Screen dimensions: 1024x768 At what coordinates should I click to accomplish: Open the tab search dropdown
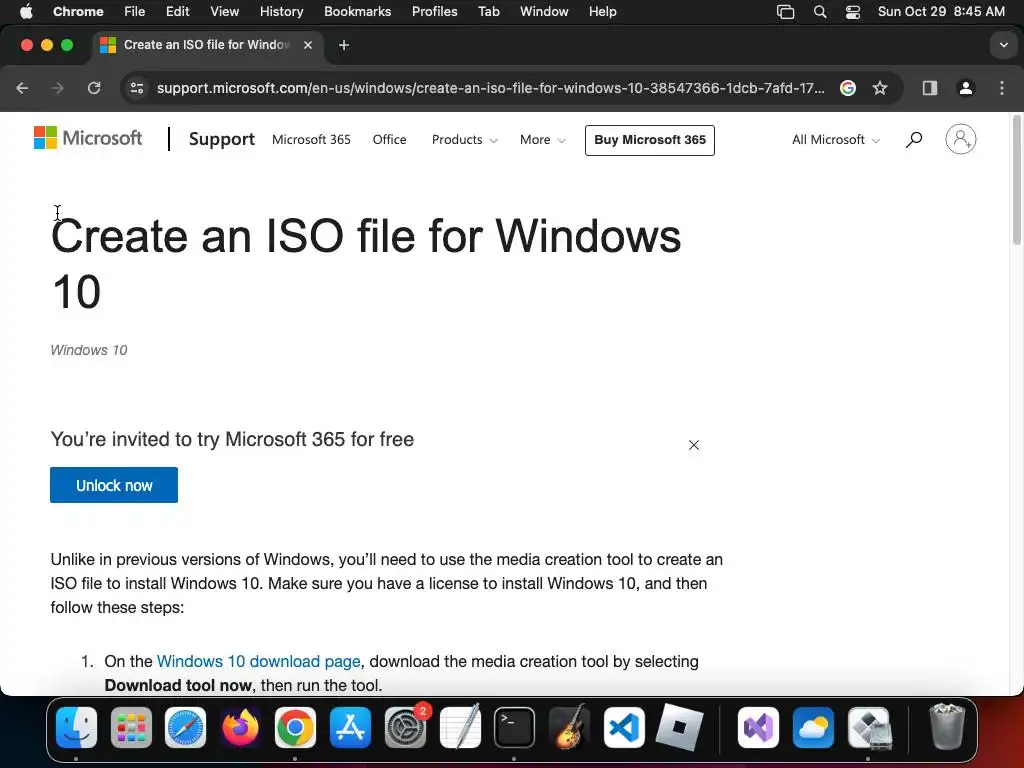pyautogui.click(x=1004, y=45)
